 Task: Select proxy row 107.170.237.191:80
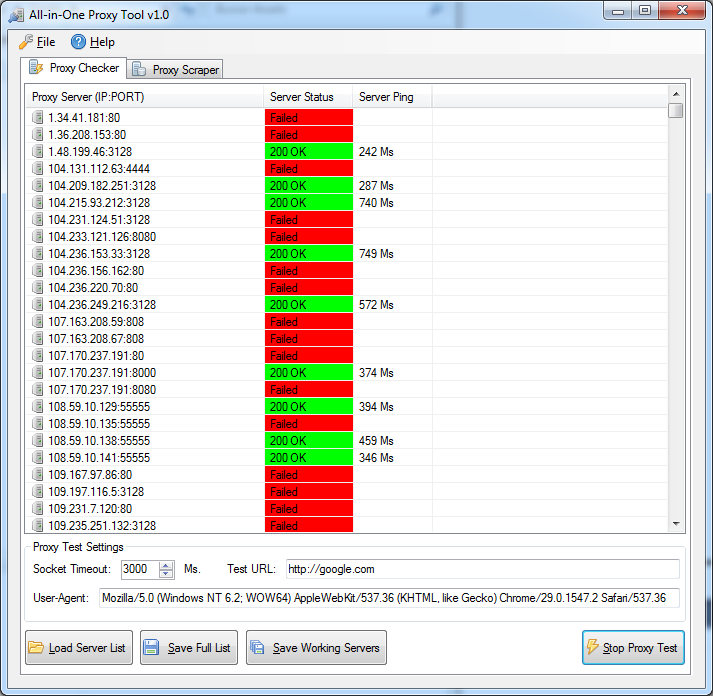tap(346, 356)
